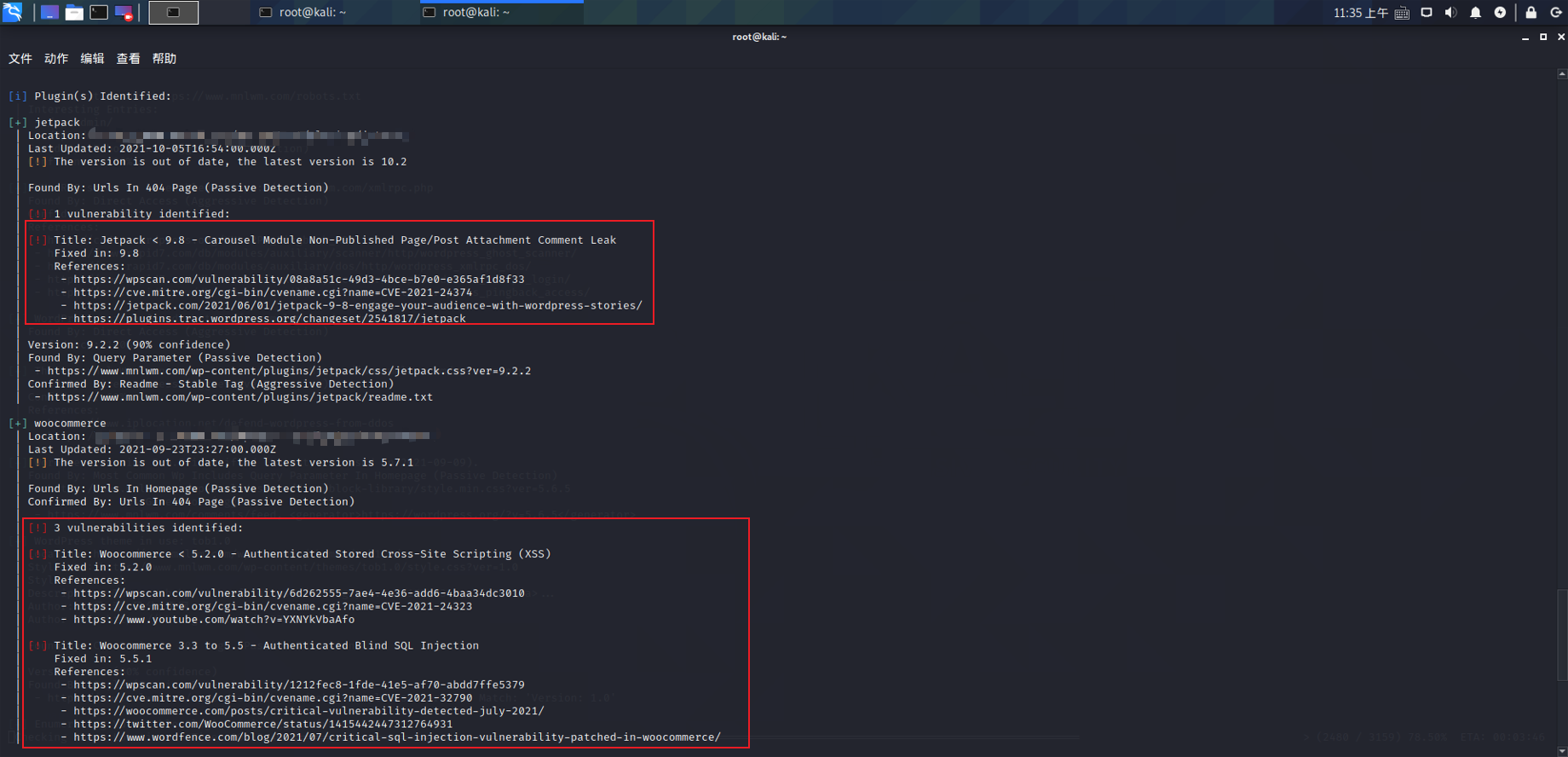Launch the file manager from the panel
This screenshot has height=757, width=1568.
(74, 12)
